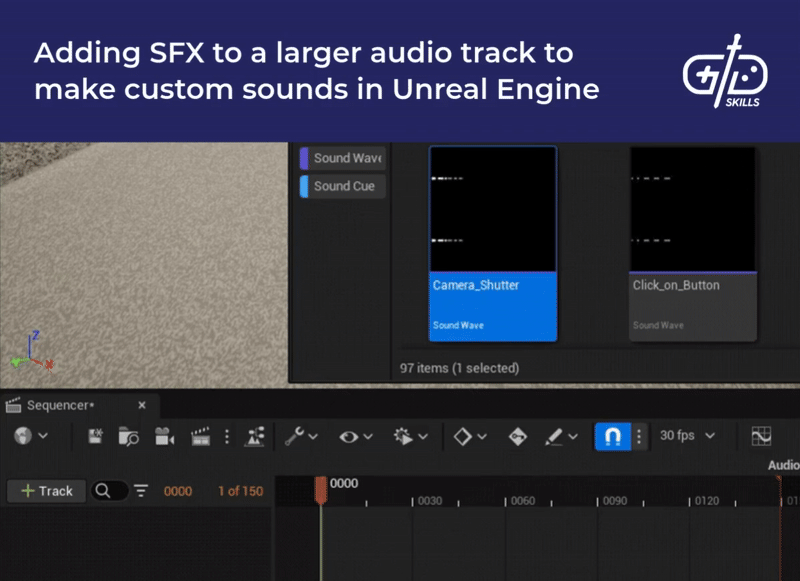Toggle snapping with the magnet icon
The image size is (800, 581).
coord(615,436)
